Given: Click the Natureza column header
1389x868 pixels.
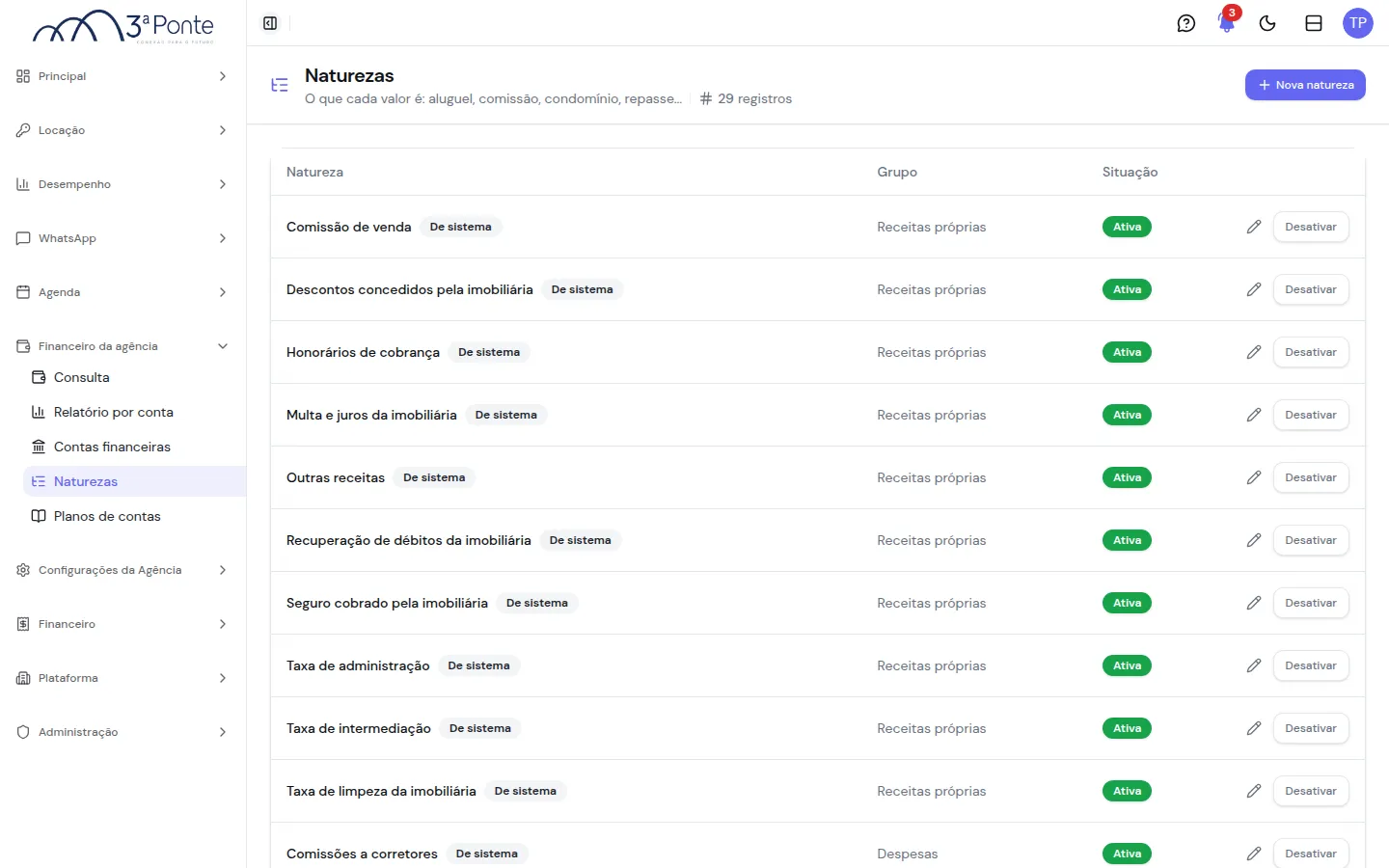Looking at the screenshot, I should point(314,172).
